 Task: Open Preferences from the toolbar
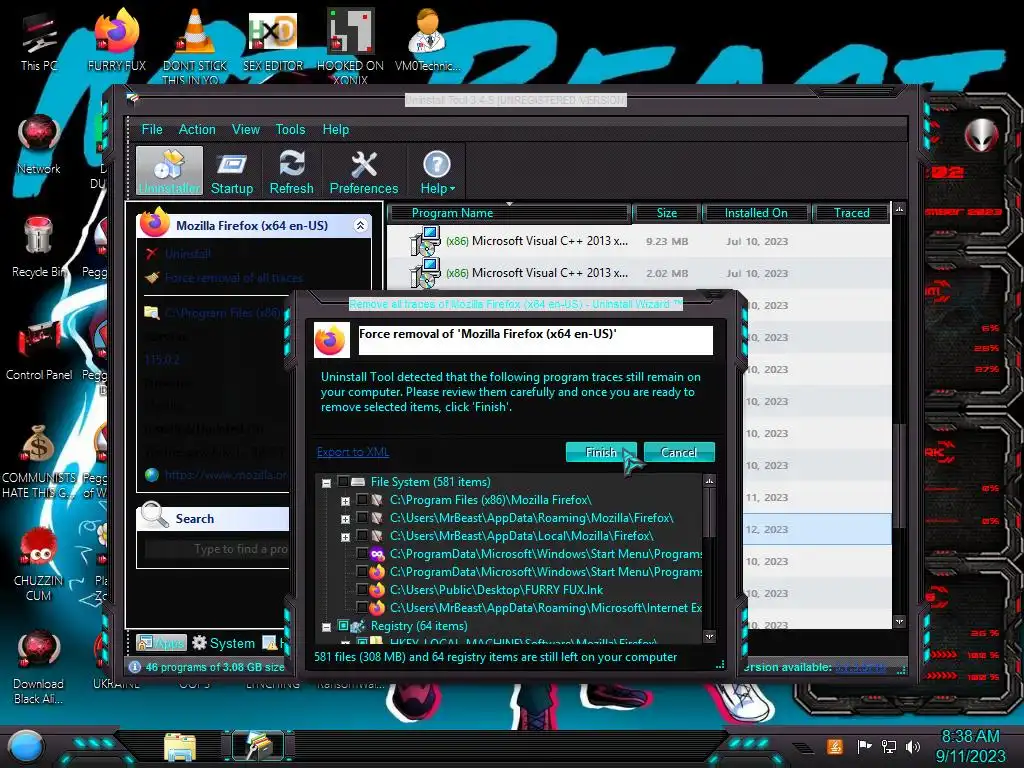364,172
